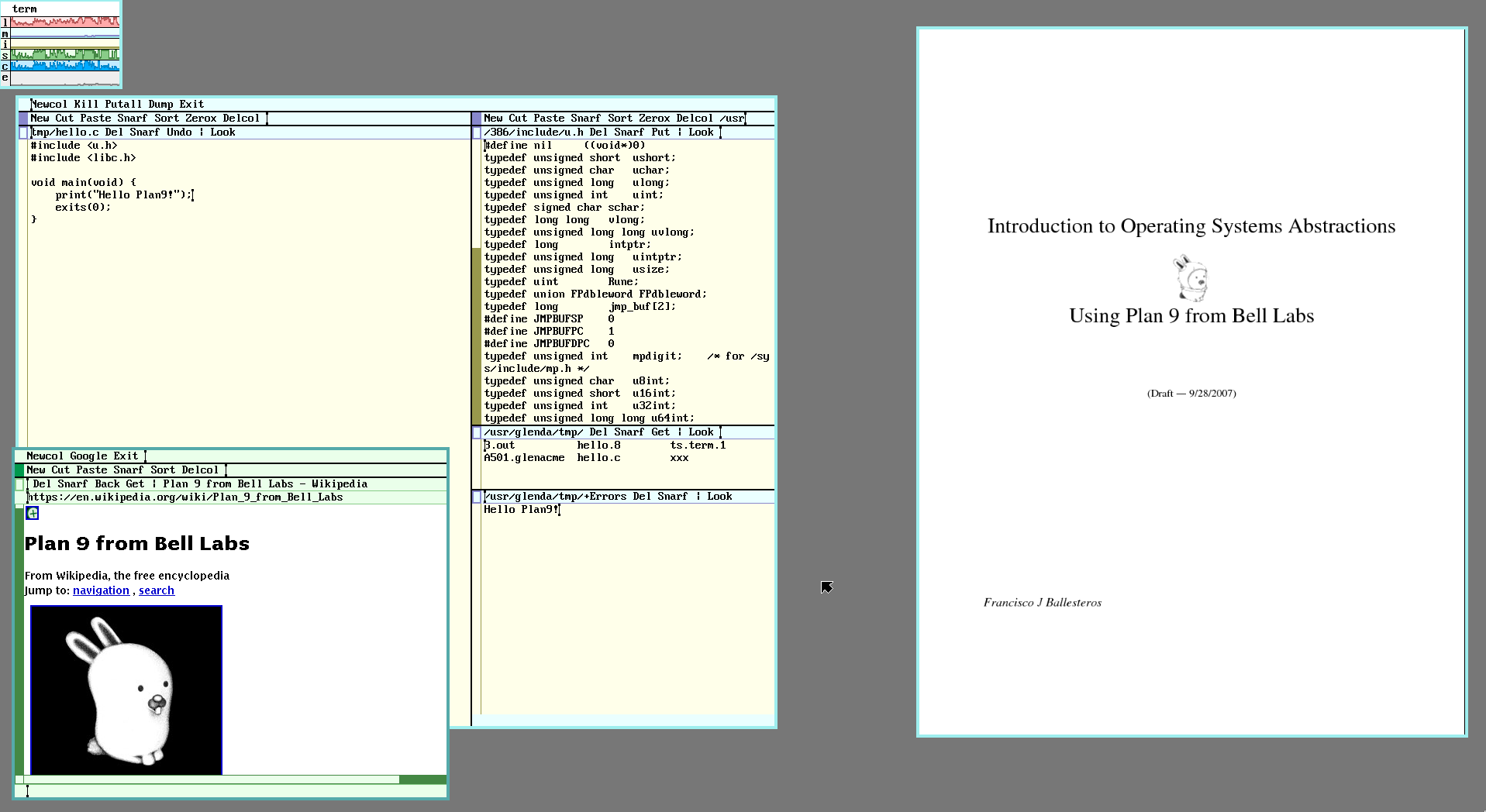
Task: Click the layout box of the /usr/glenda/tmp/ window
Action: click(x=477, y=432)
